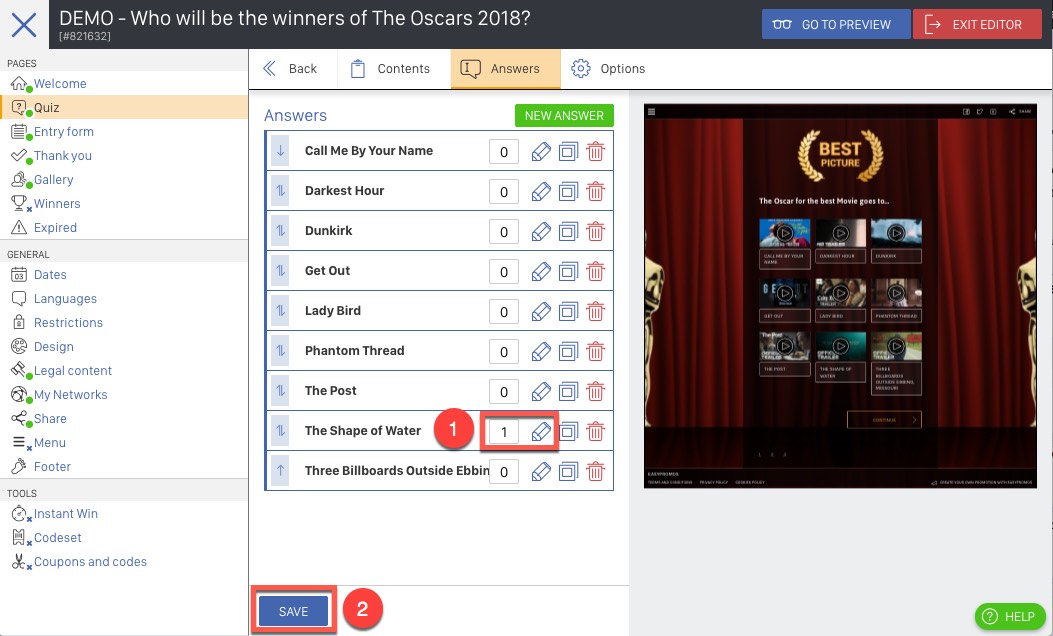Edit the Call Me By Your Name answer
The height and width of the screenshot is (636, 1053).
(x=541, y=152)
